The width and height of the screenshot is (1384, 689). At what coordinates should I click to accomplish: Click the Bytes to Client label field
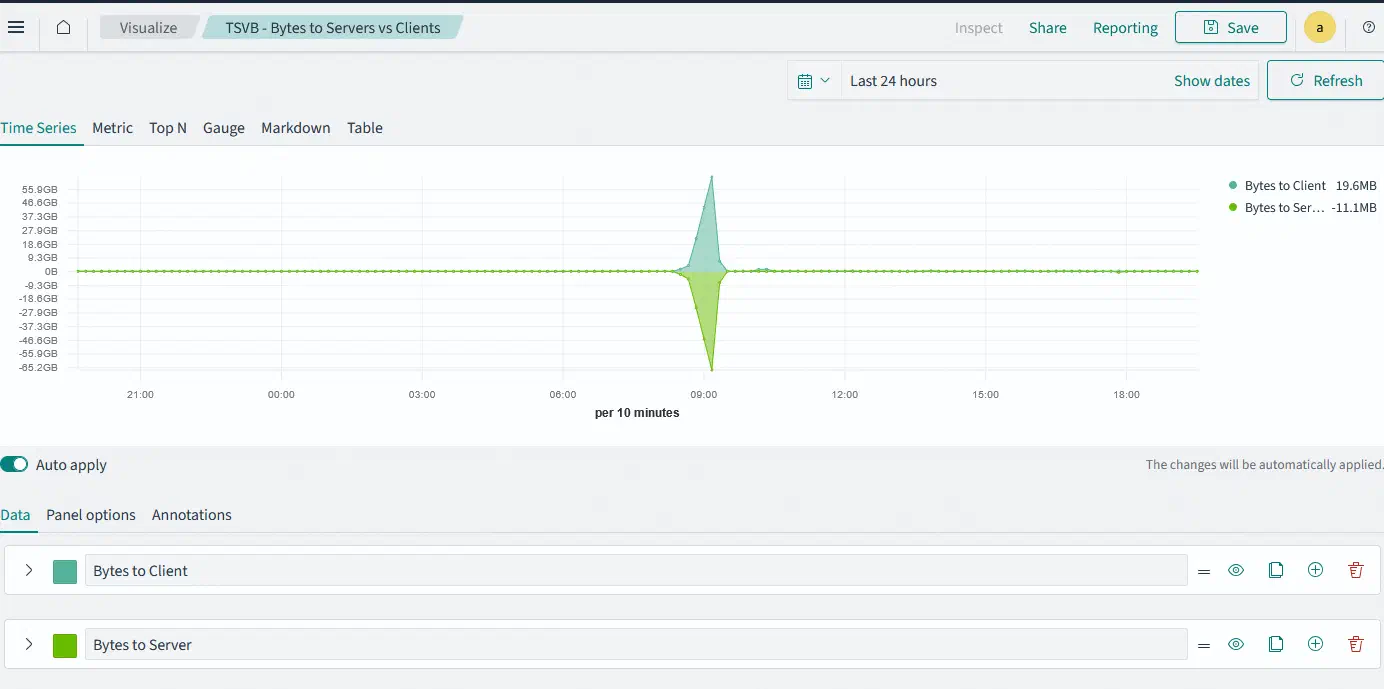(636, 570)
